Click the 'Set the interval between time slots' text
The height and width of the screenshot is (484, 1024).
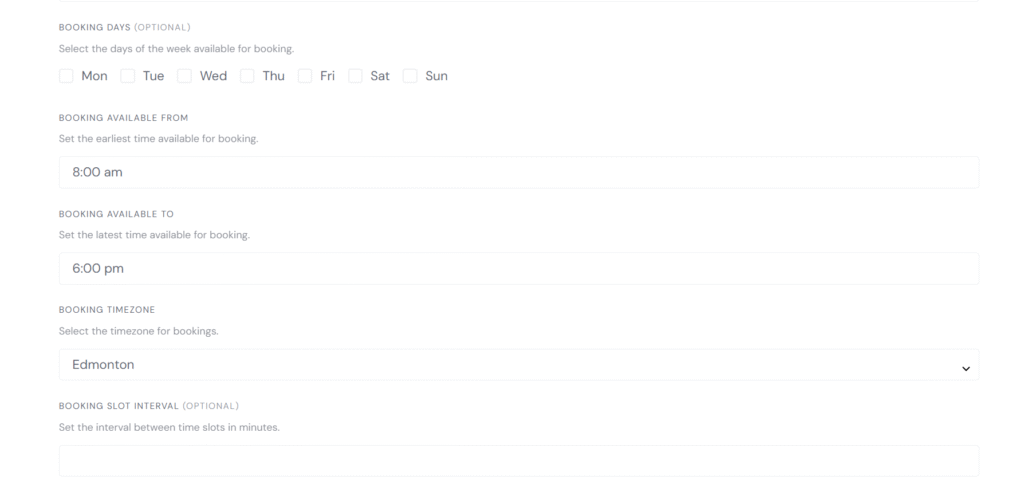pyautogui.click(x=169, y=427)
